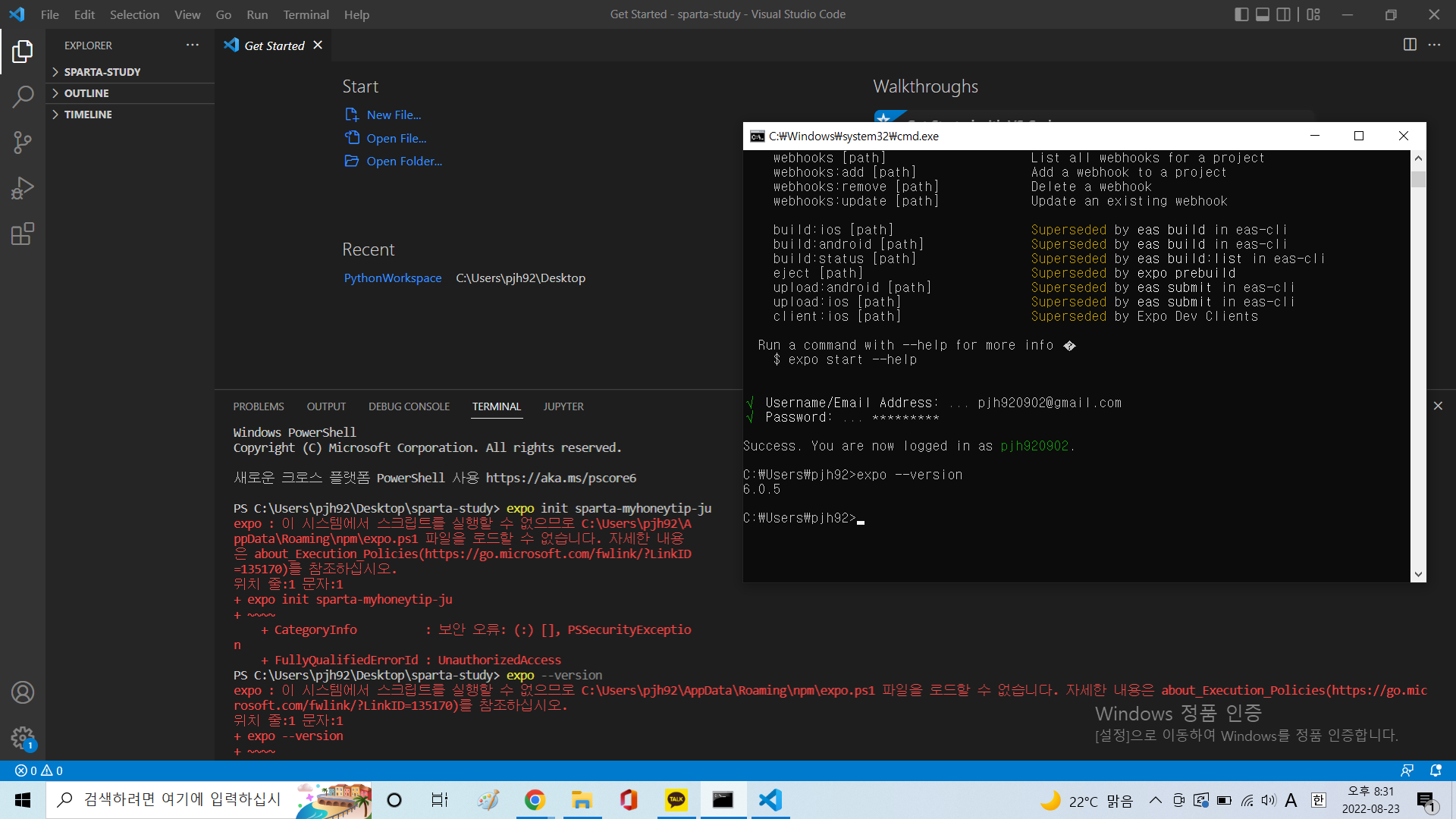Image resolution: width=1456 pixels, height=819 pixels.
Task: Toggle Korean/English IME indicator
Action: tap(1319, 800)
